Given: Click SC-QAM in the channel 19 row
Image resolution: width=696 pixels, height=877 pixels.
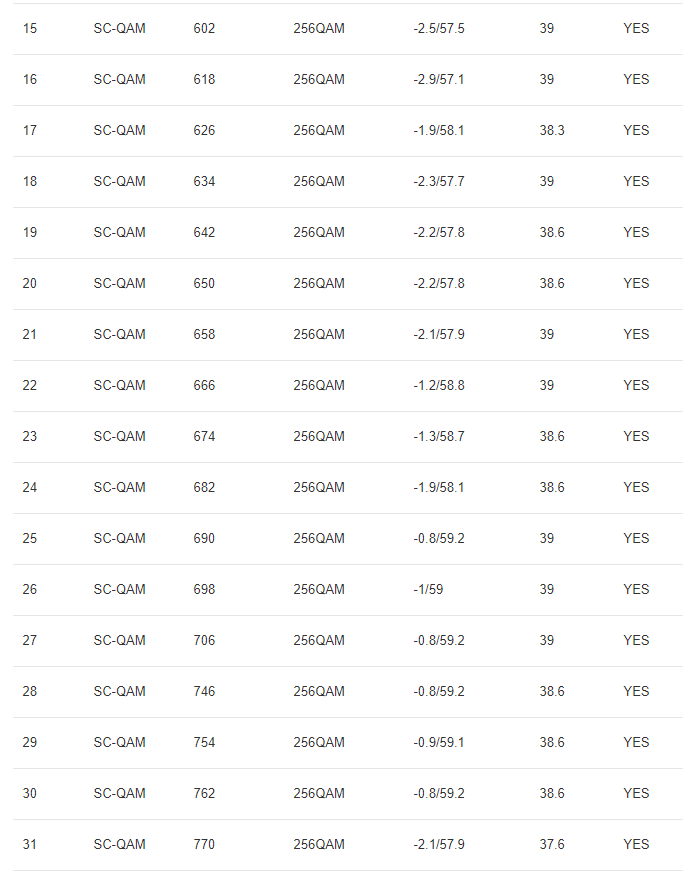Looking at the screenshot, I should tap(119, 233).
